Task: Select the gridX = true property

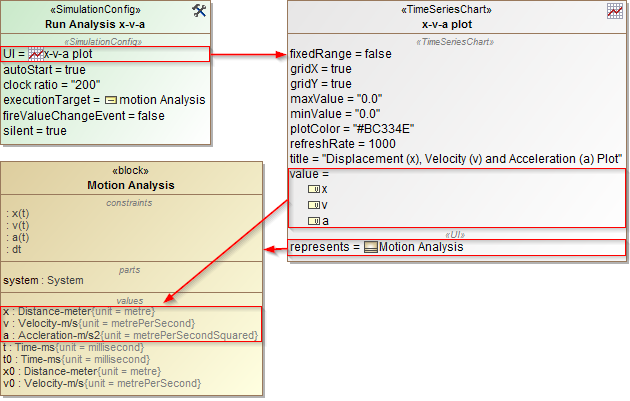Action: (x=320, y=69)
